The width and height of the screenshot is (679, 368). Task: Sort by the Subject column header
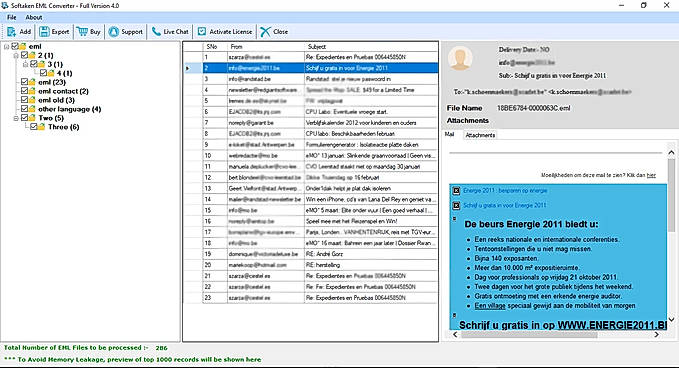[x=371, y=46]
